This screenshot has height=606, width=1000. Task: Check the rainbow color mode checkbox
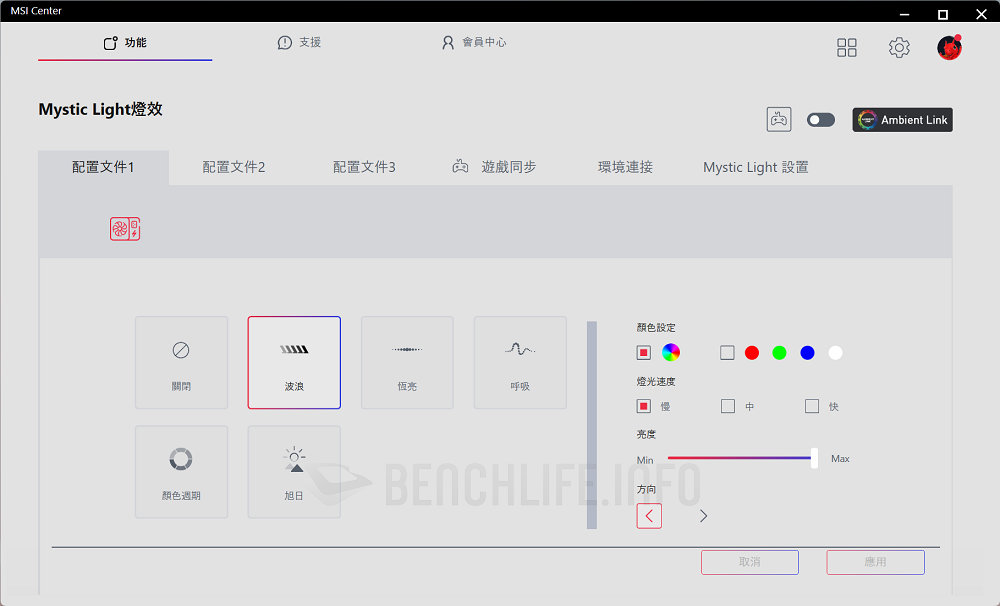point(643,352)
